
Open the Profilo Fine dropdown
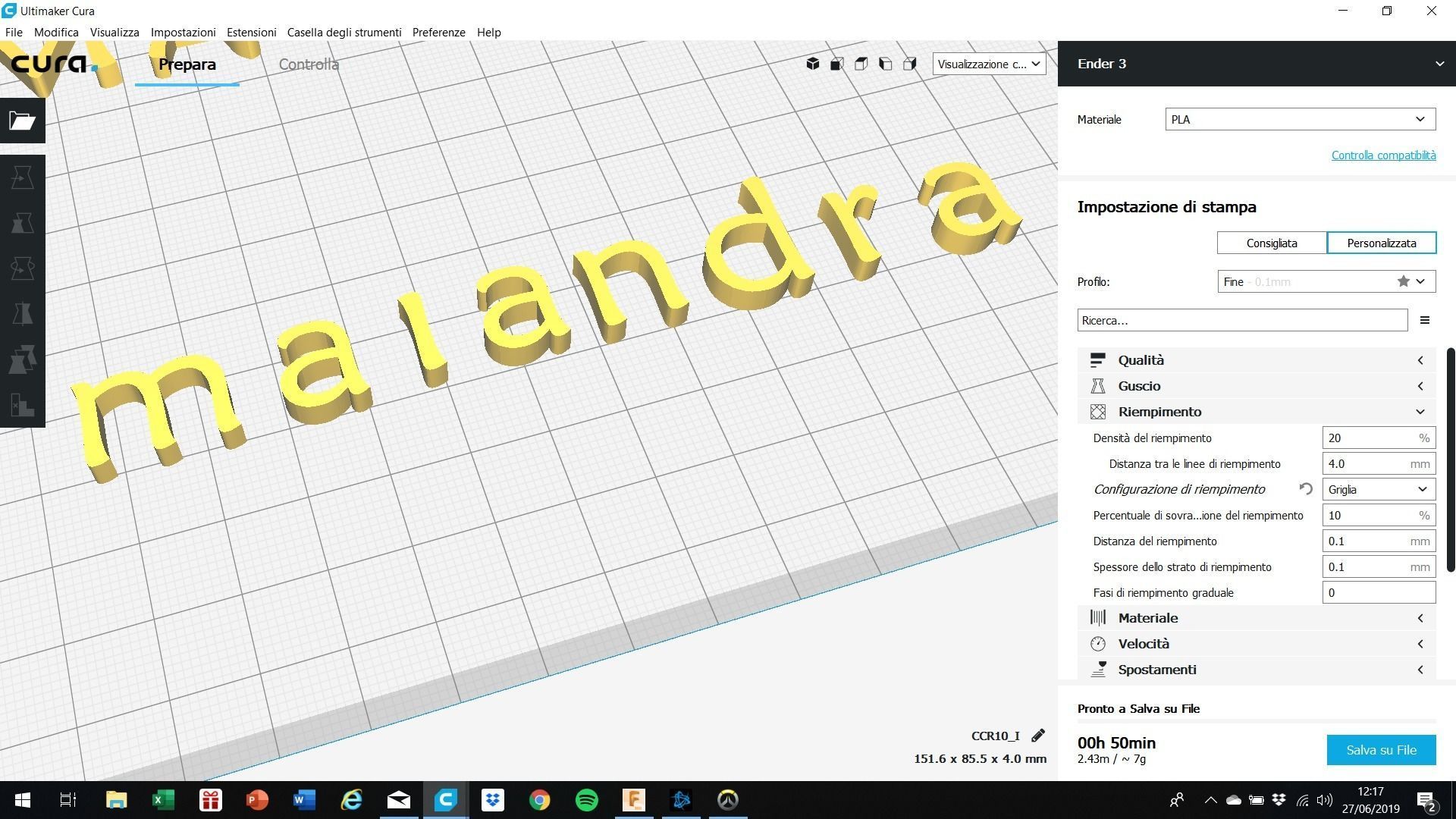pyautogui.click(x=1326, y=281)
